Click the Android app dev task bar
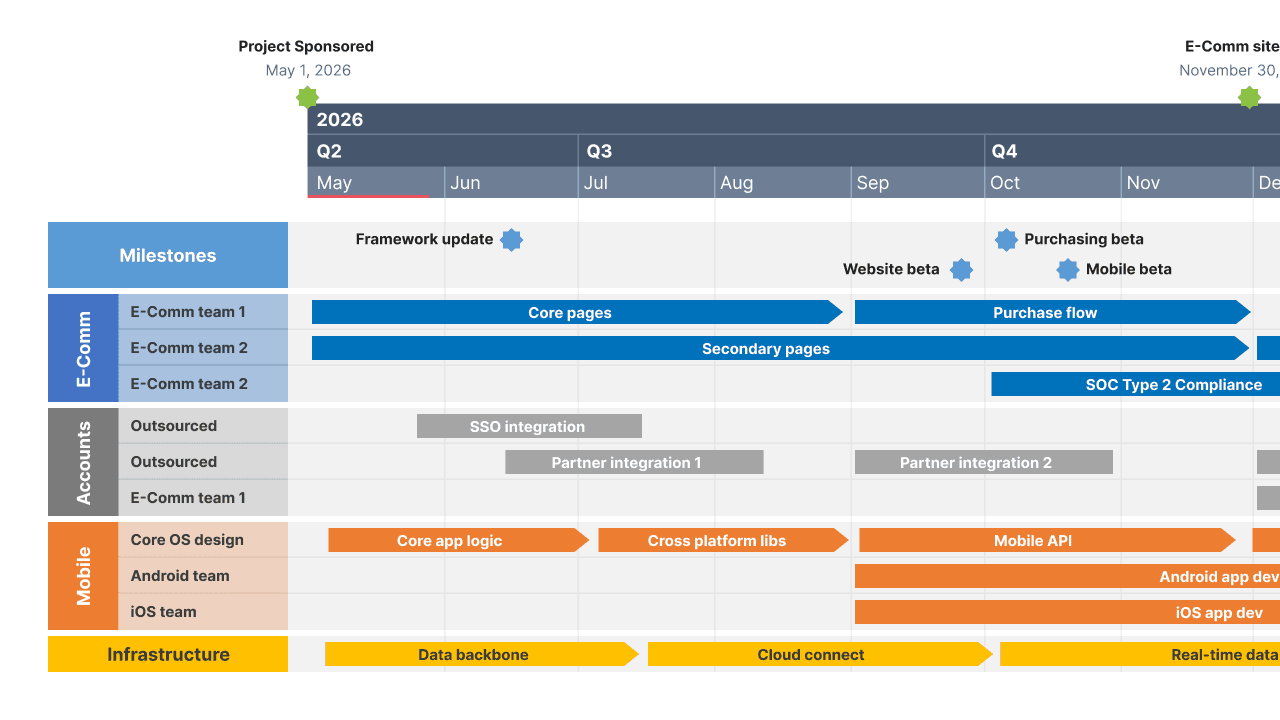 tap(1067, 577)
